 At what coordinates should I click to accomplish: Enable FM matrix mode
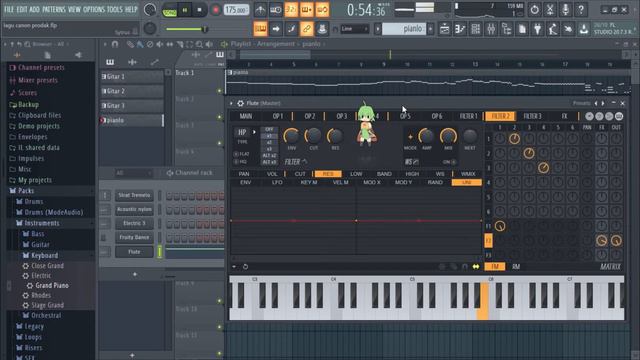pos(495,267)
